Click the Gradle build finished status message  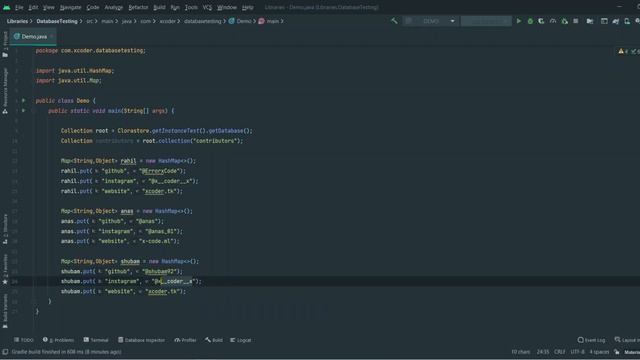click(67, 352)
